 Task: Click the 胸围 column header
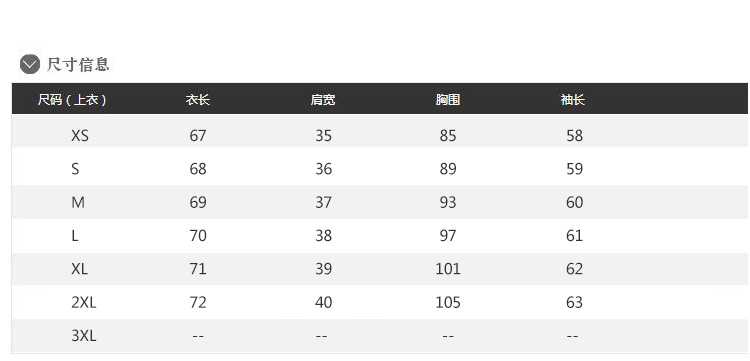(448, 99)
